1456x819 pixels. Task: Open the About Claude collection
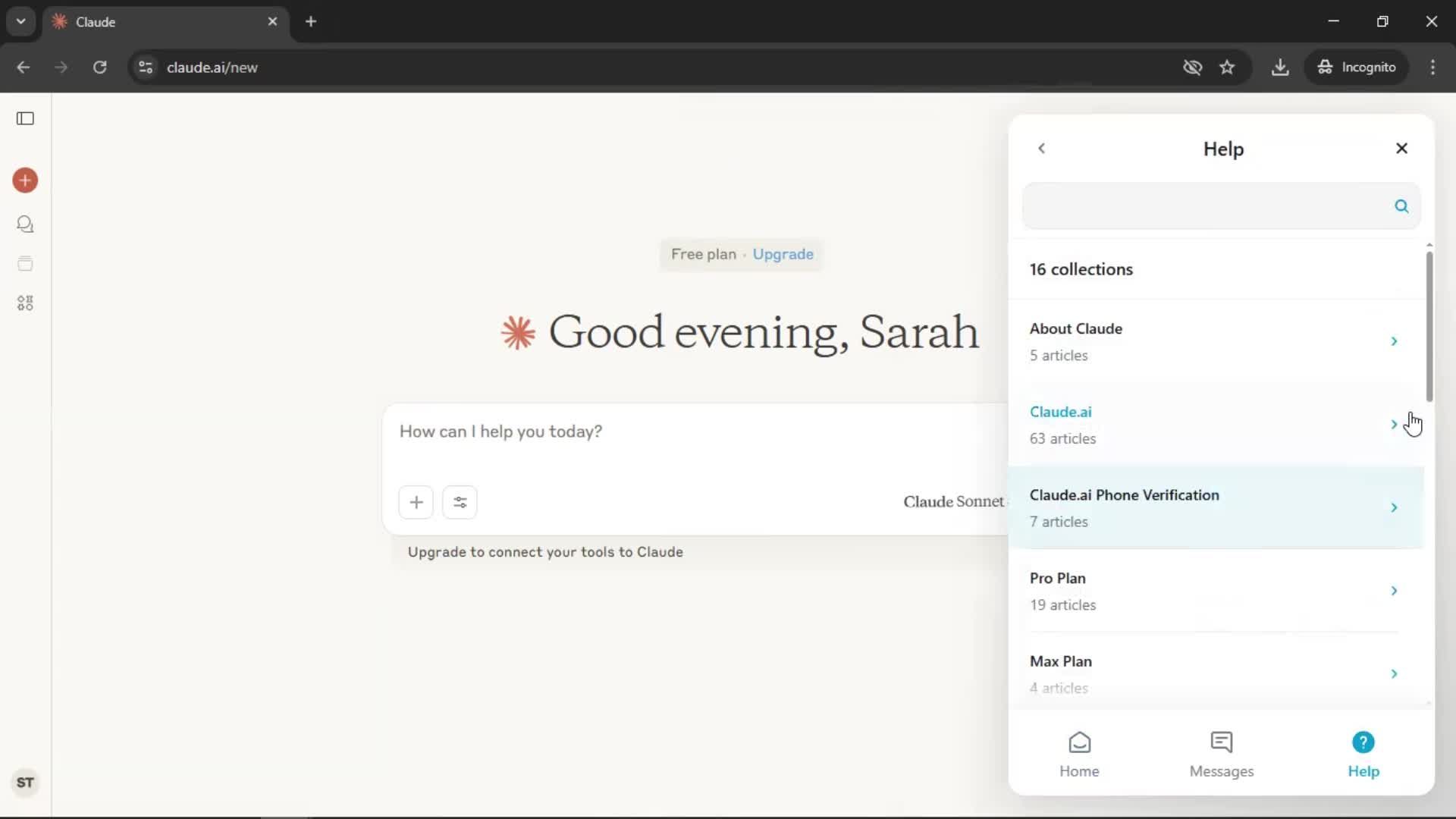(1216, 341)
